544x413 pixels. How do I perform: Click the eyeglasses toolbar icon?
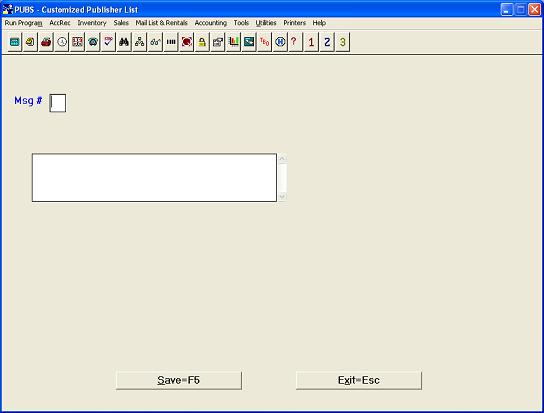155,42
